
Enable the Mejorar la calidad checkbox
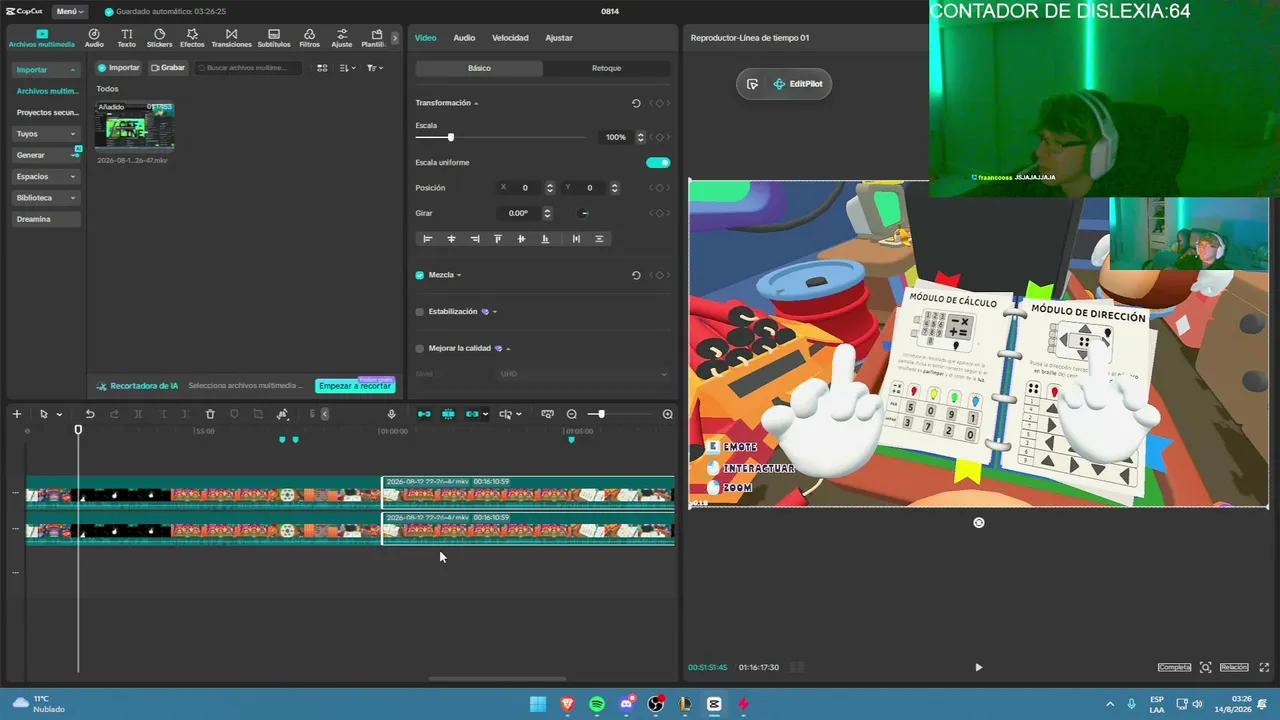tap(420, 349)
